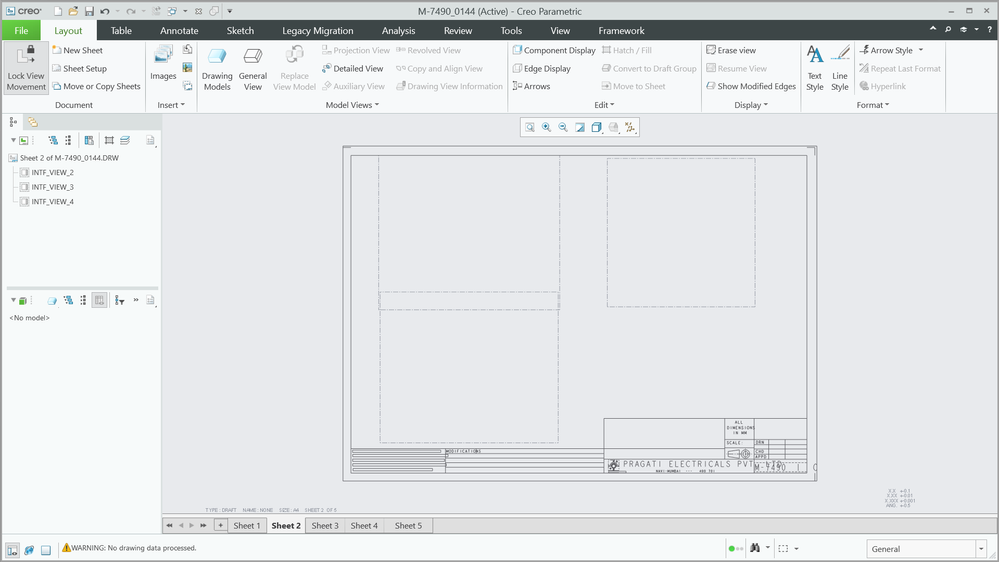Toggle the INTF_VIEW_4 tree item checkbox
Screen dimensions: 999x562
24,202
